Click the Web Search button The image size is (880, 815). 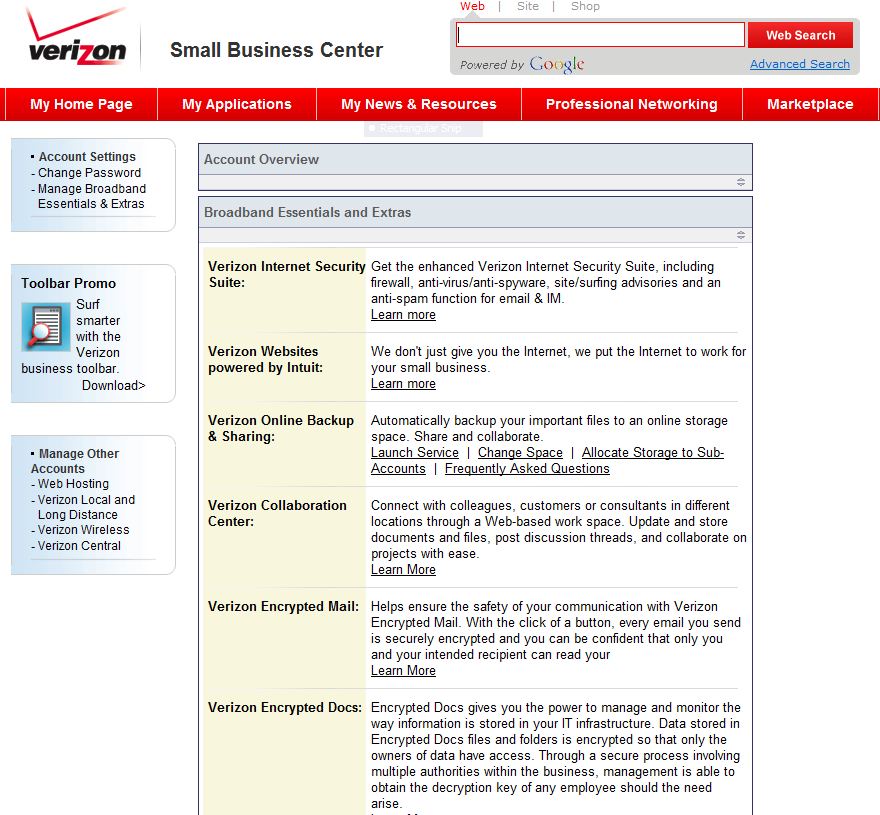[x=800, y=35]
